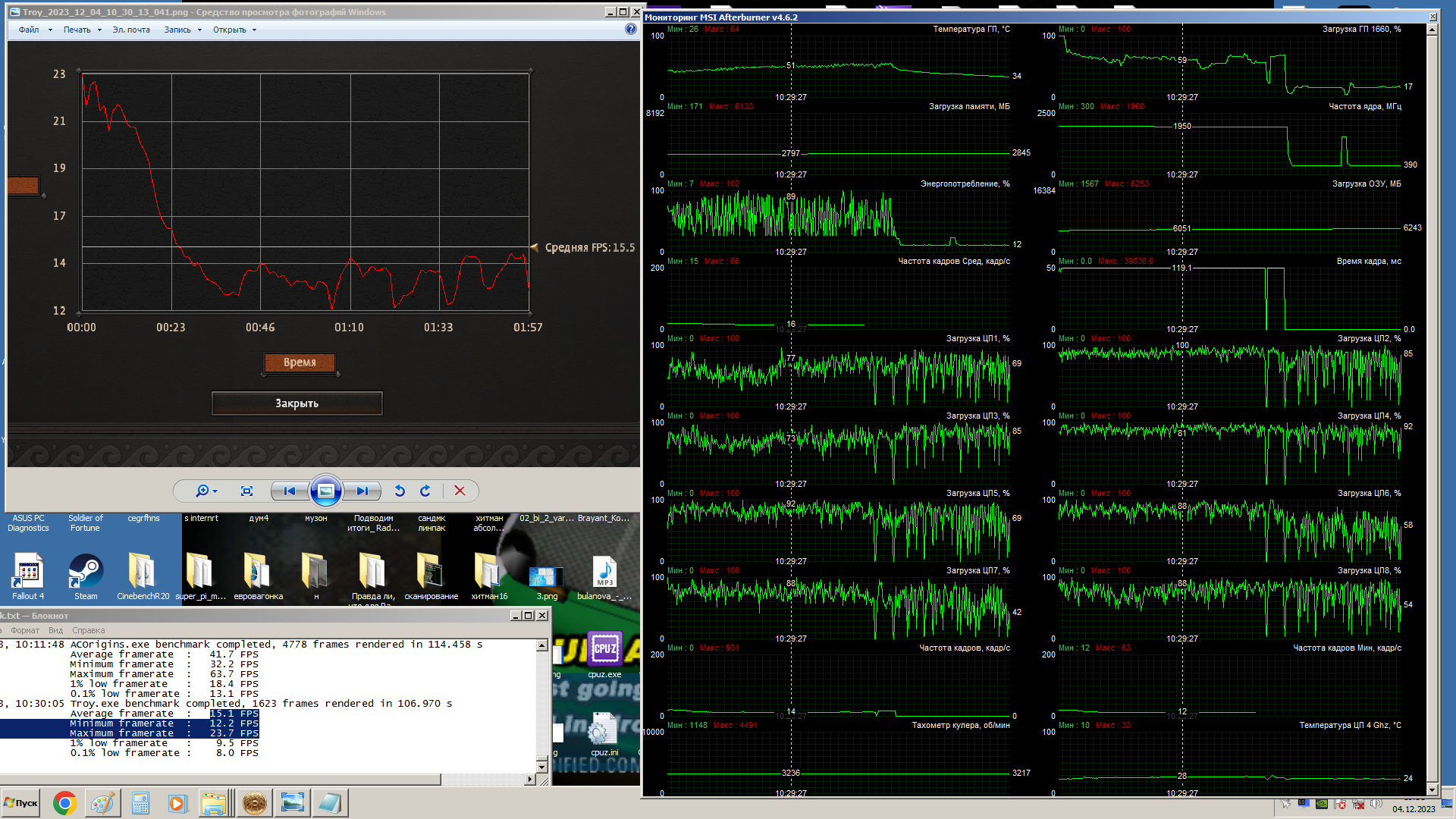Image resolution: width=1456 pixels, height=819 pixels.
Task: Open the photo viewer help icon
Action: pos(630,30)
